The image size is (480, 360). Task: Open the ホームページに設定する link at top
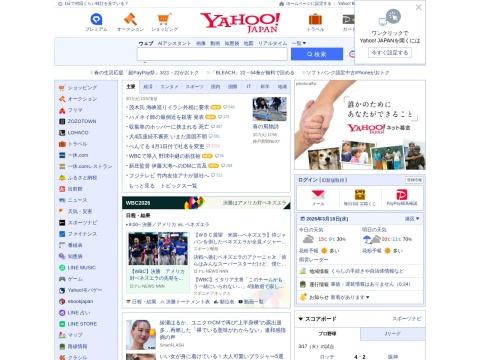point(305,4)
